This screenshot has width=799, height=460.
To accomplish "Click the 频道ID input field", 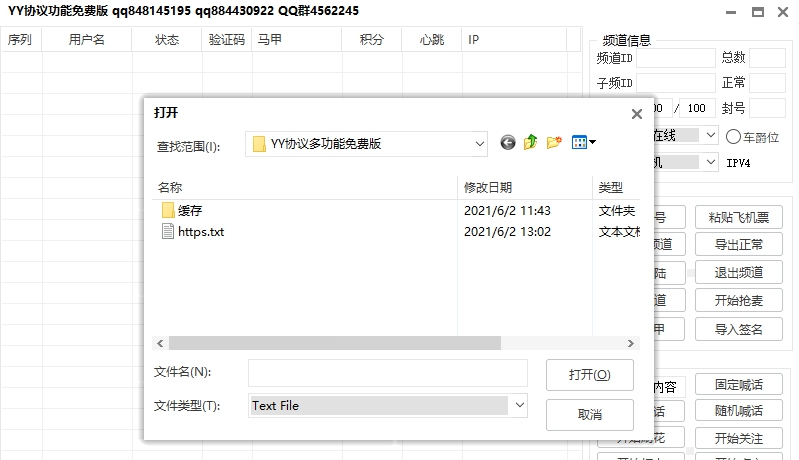I will [x=676, y=58].
